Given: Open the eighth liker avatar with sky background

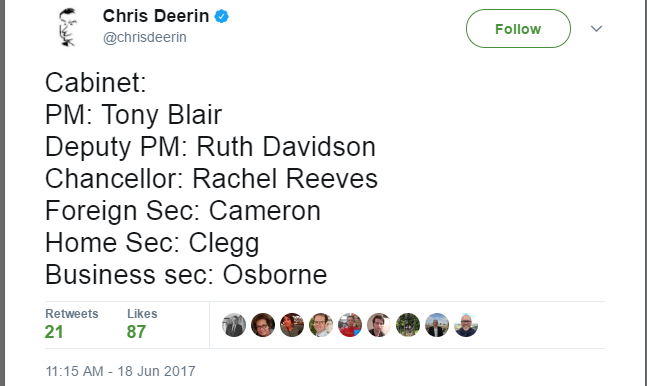Looking at the screenshot, I should [437, 325].
